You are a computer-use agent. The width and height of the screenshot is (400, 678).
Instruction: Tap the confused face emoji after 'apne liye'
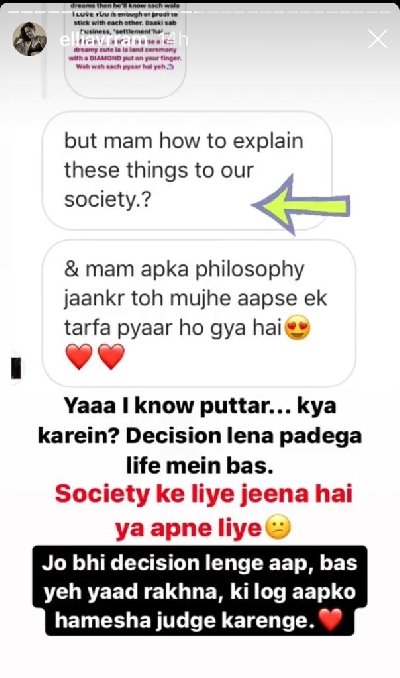278,528
